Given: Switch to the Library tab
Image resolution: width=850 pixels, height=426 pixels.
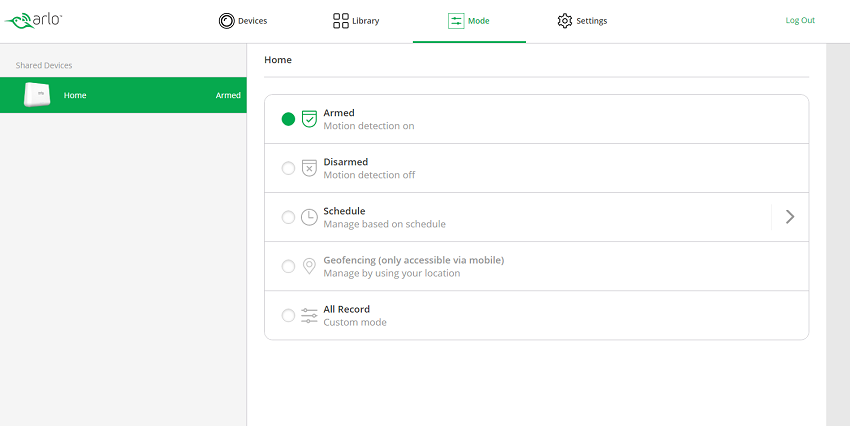Looking at the screenshot, I should 356,21.
